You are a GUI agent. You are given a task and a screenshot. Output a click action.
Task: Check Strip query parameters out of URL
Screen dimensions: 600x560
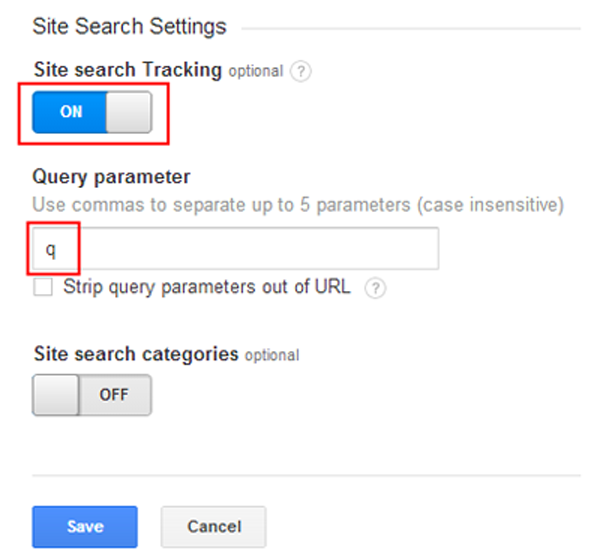(x=43, y=287)
